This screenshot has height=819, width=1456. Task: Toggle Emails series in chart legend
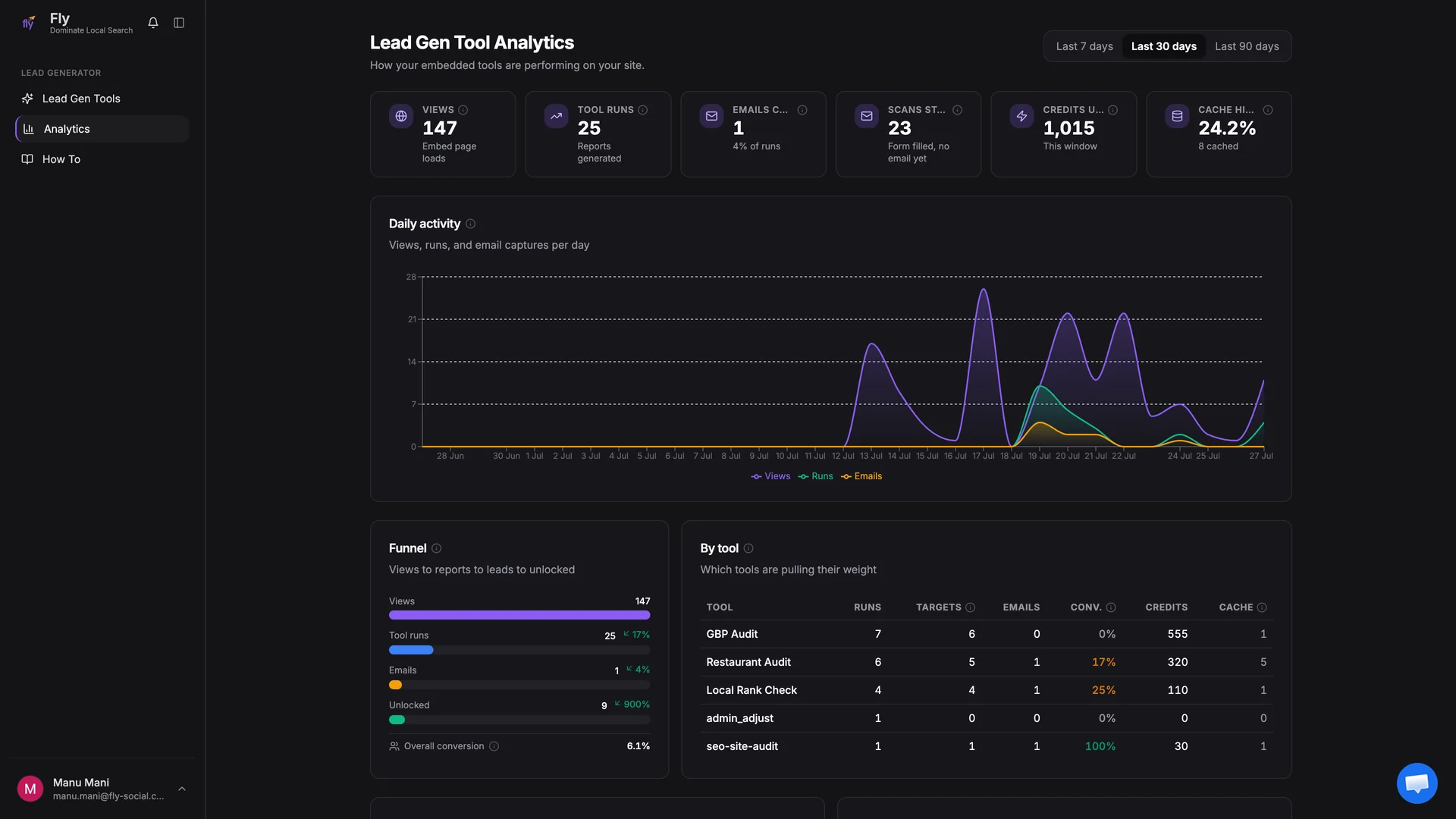pyautogui.click(x=861, y=476)
